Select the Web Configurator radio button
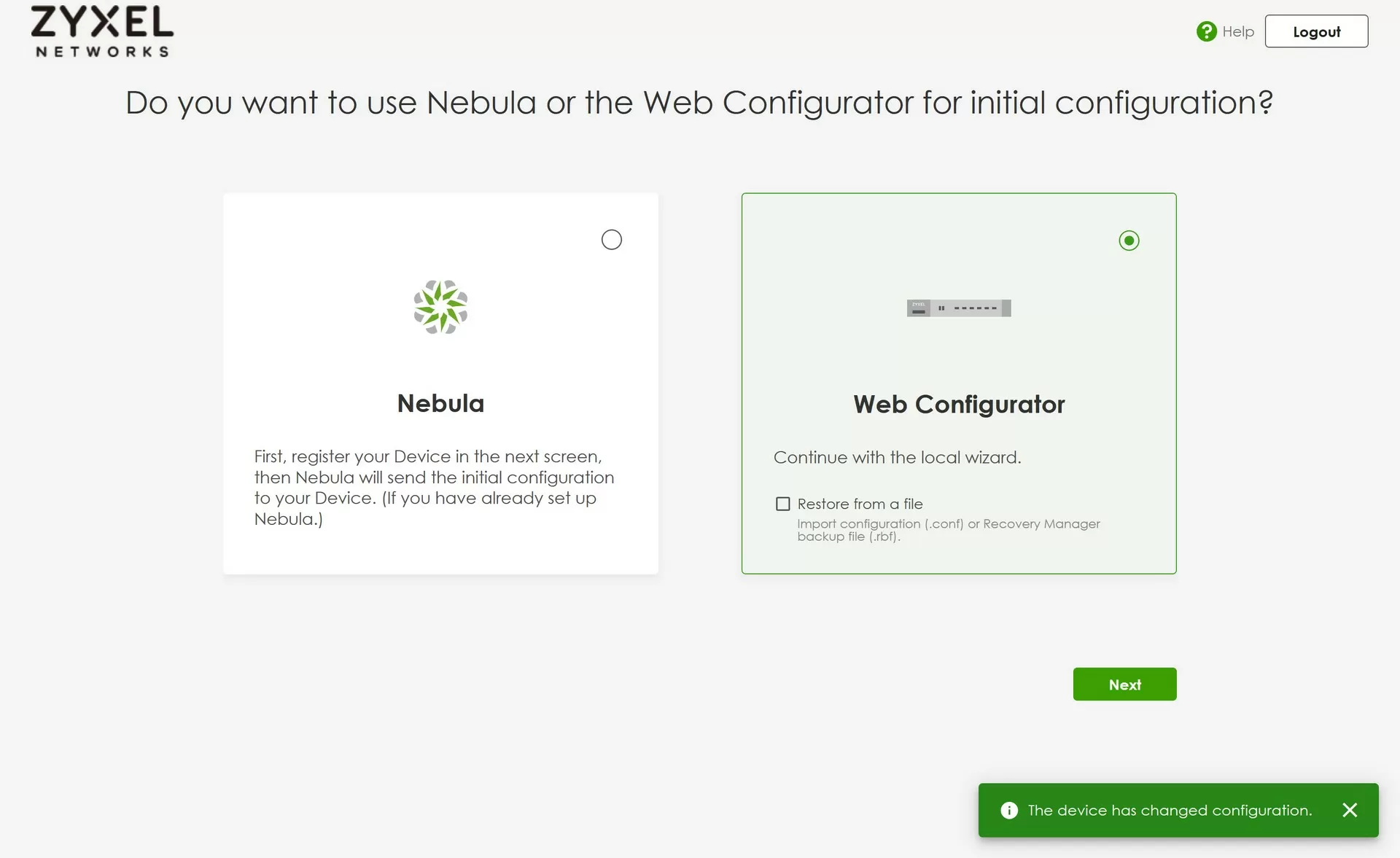The width and height of the screenshot is (1400, 858). tap(1129, 241)
